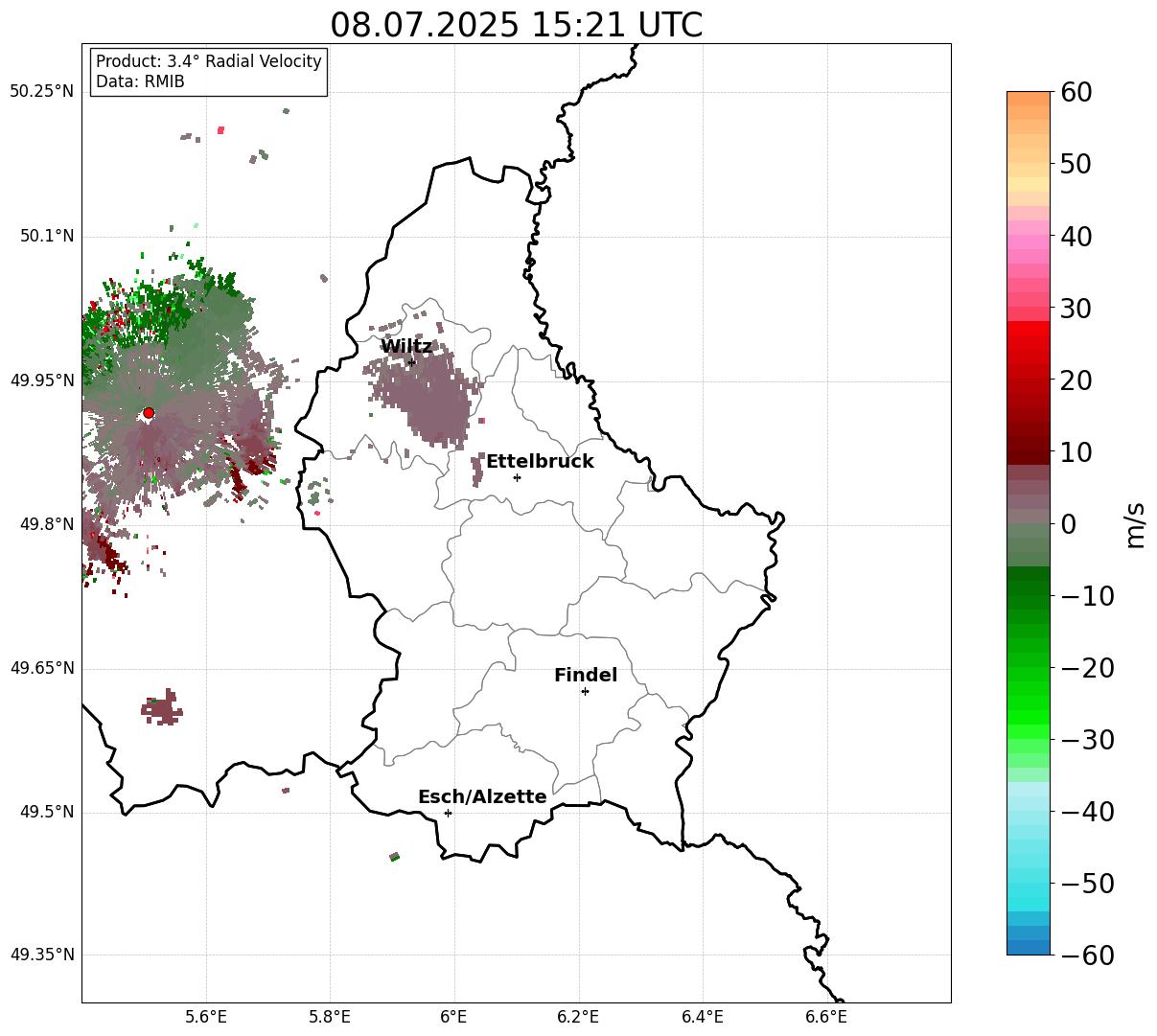Pick the bright red colorbar segment
This screenshot has height=1036, width=1157.
coord(1029,329)
